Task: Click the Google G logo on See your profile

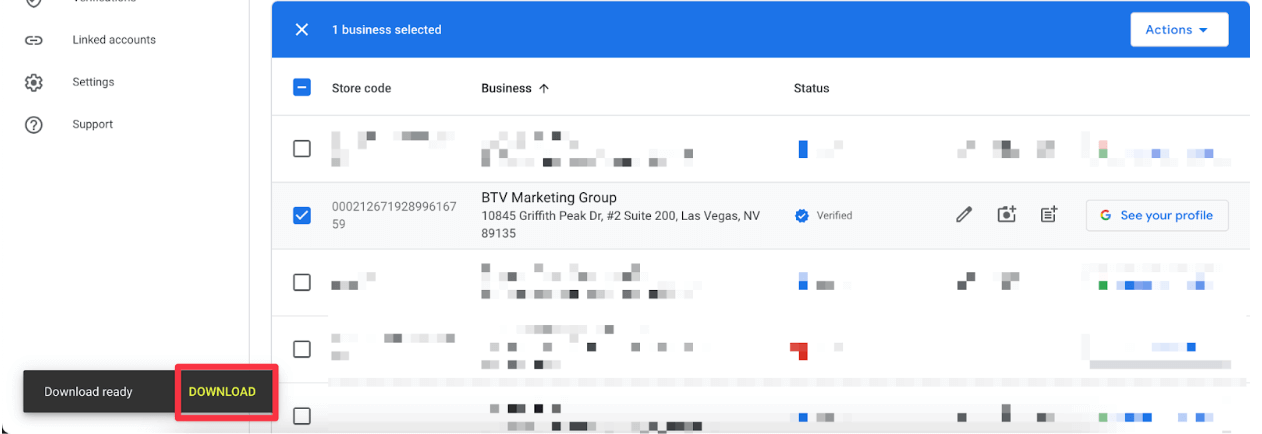Action: 1106,215
